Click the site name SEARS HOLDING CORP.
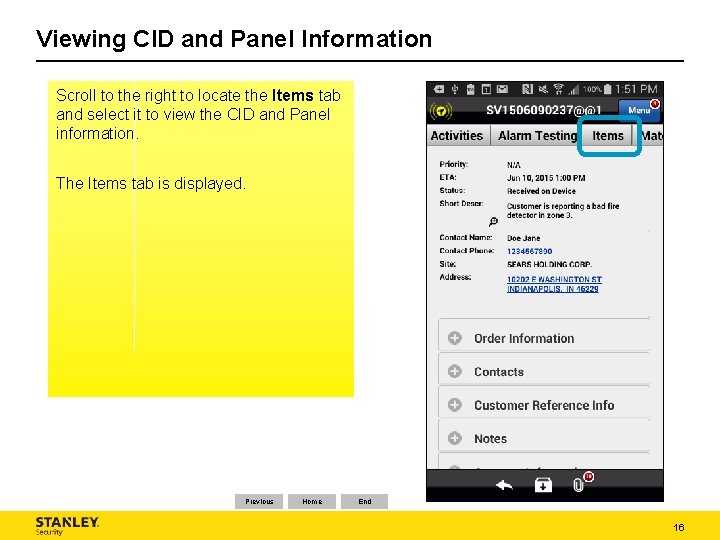The image size is (720, 540). (x=549, y=264)
